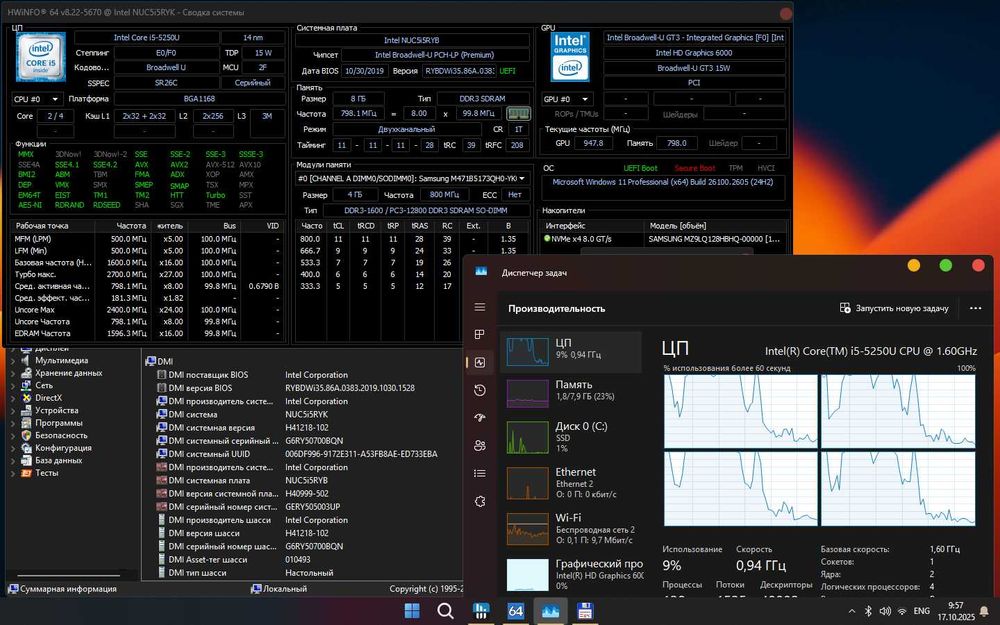The image size is (1000, 625).
Task: Open the Windows Start button
Action: pyautogui.click(x=413, y=611)
